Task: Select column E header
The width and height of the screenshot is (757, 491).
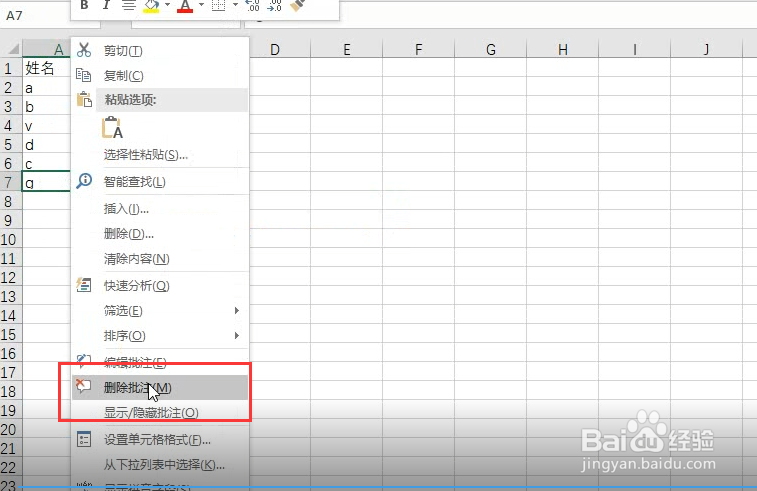Action: (x=347, y=49)
